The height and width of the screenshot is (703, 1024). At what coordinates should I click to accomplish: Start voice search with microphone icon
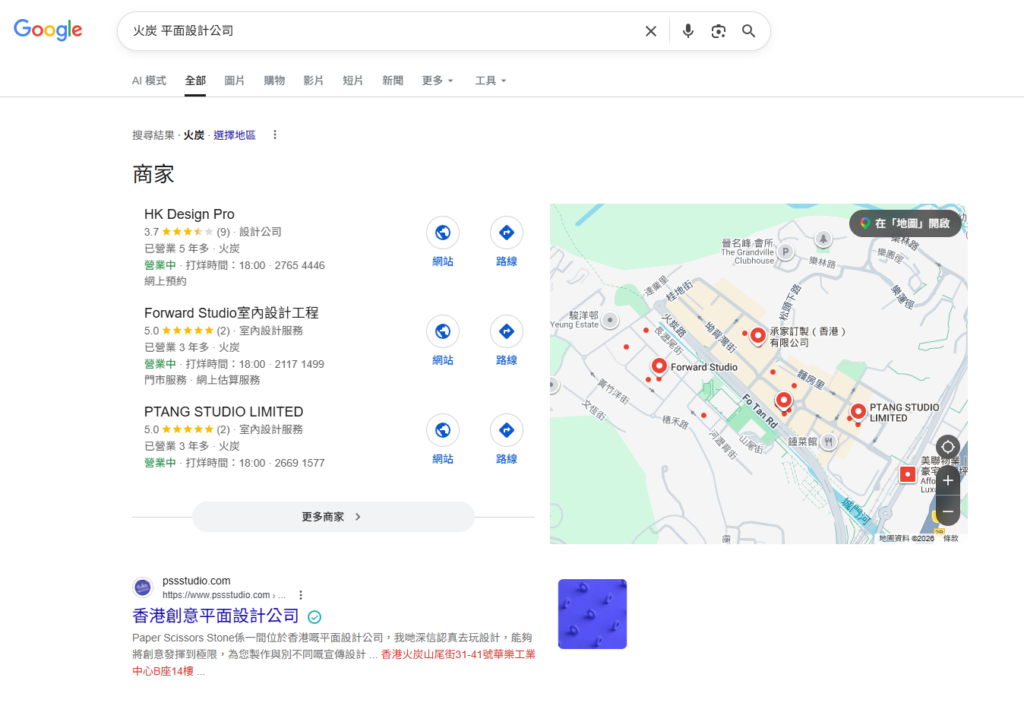(x=688, y=31)
